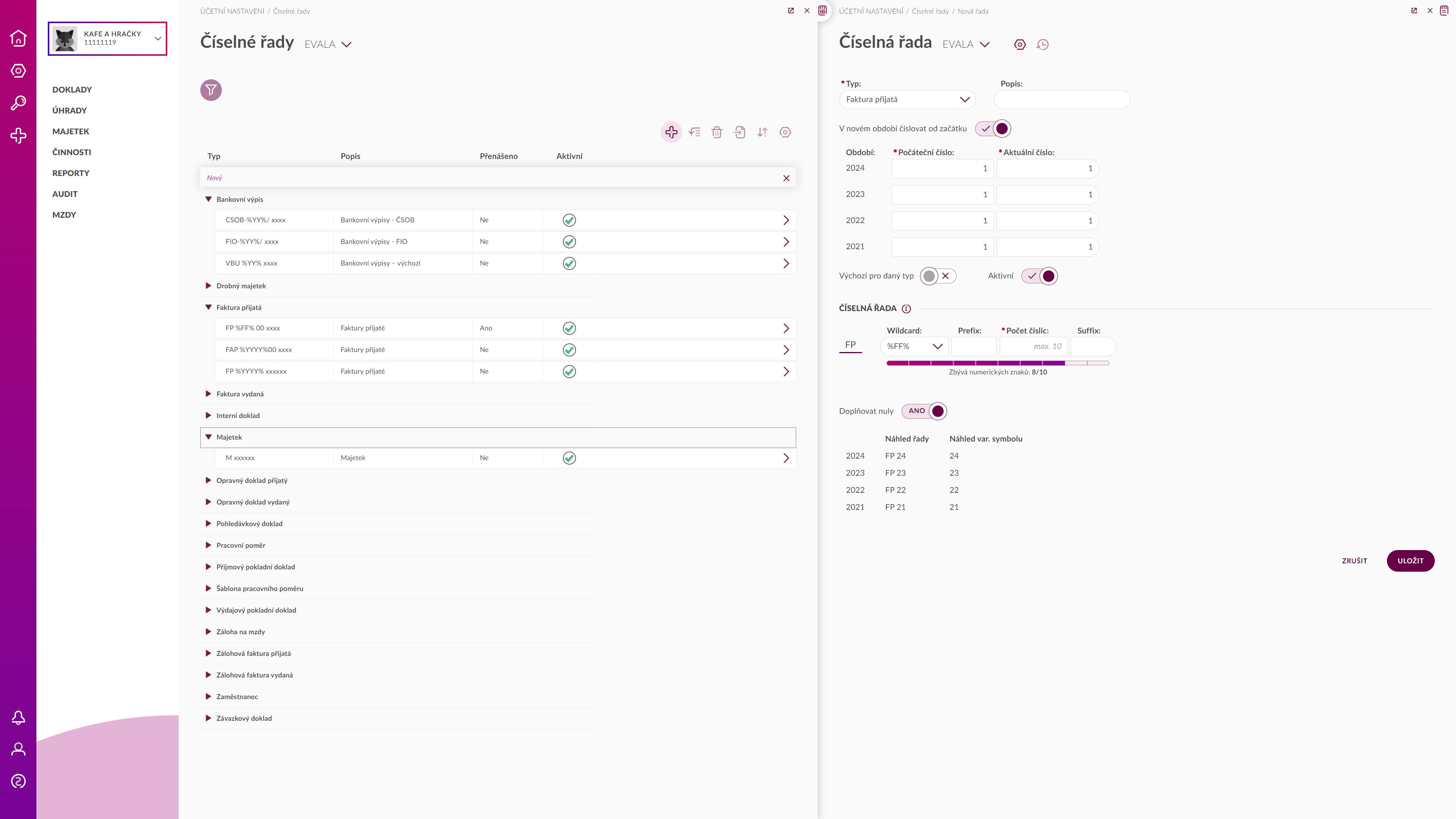
Task: Click the Prefix input field
Action: tap(973, 346)
